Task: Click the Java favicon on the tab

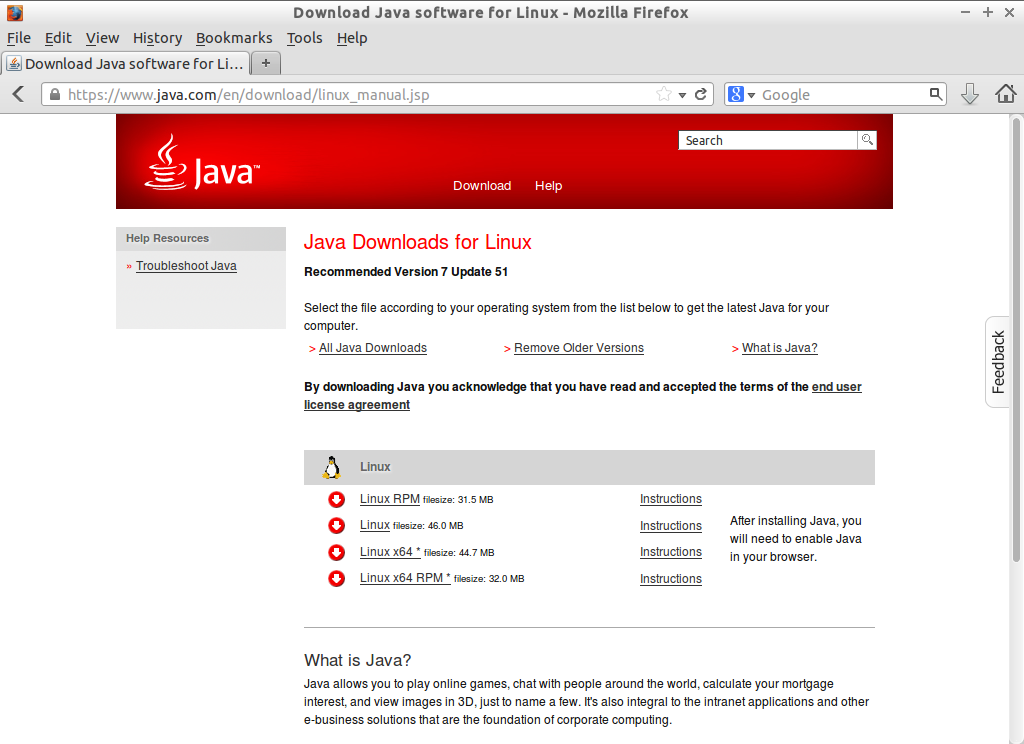Action: (x=14, y=63)
